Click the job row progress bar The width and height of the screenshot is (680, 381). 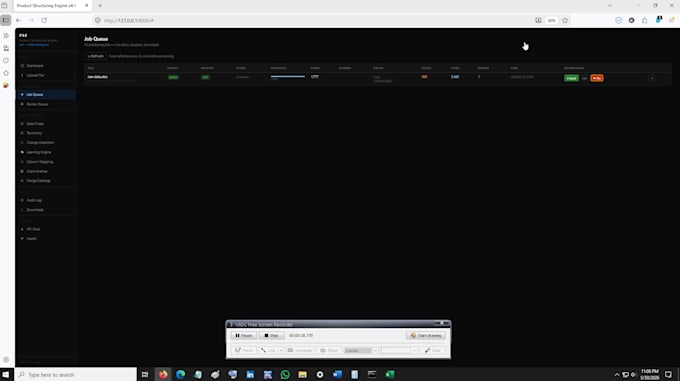click(x=288, y=77)
